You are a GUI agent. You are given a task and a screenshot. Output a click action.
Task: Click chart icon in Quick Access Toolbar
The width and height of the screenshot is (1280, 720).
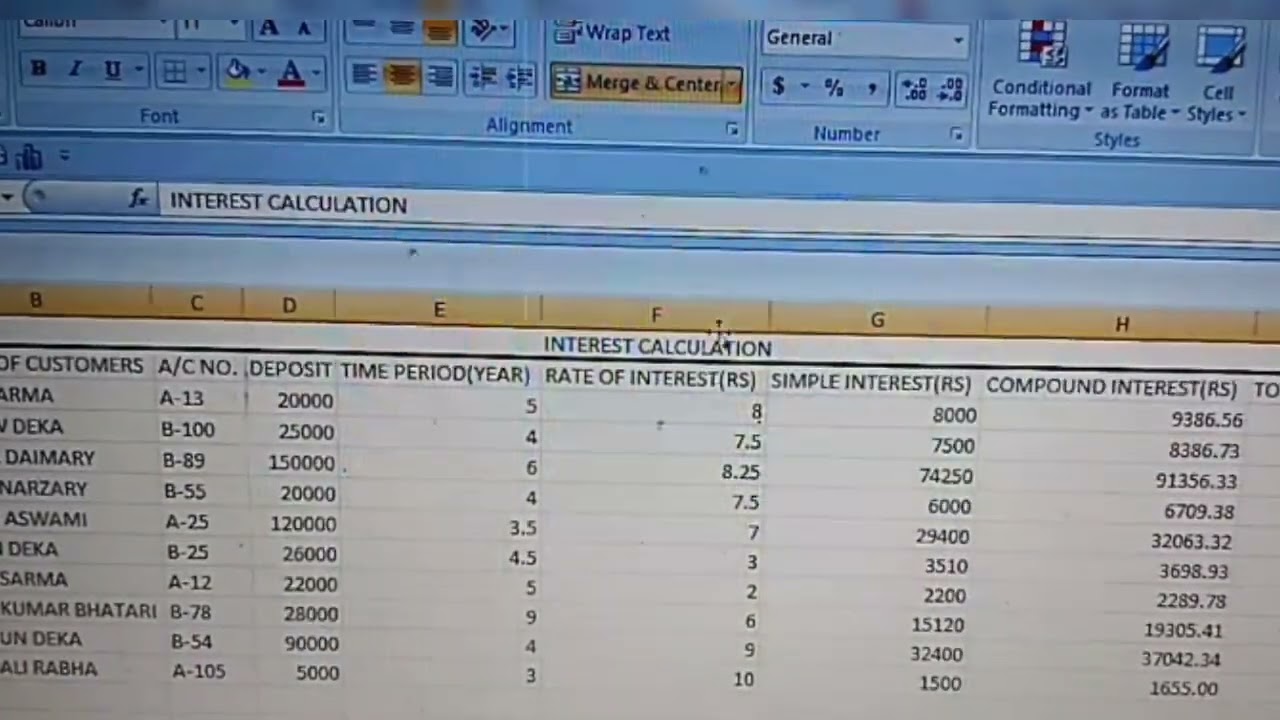[x=29, y=157]
